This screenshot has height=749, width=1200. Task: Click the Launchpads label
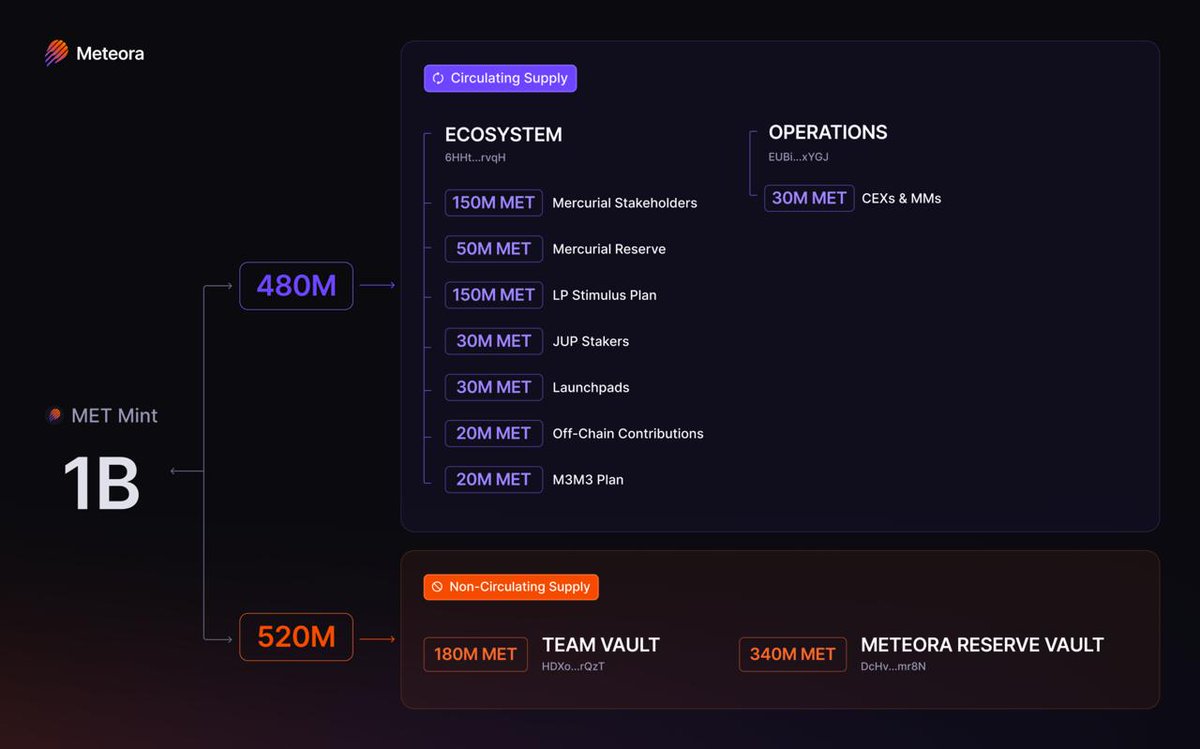(591, 388)
